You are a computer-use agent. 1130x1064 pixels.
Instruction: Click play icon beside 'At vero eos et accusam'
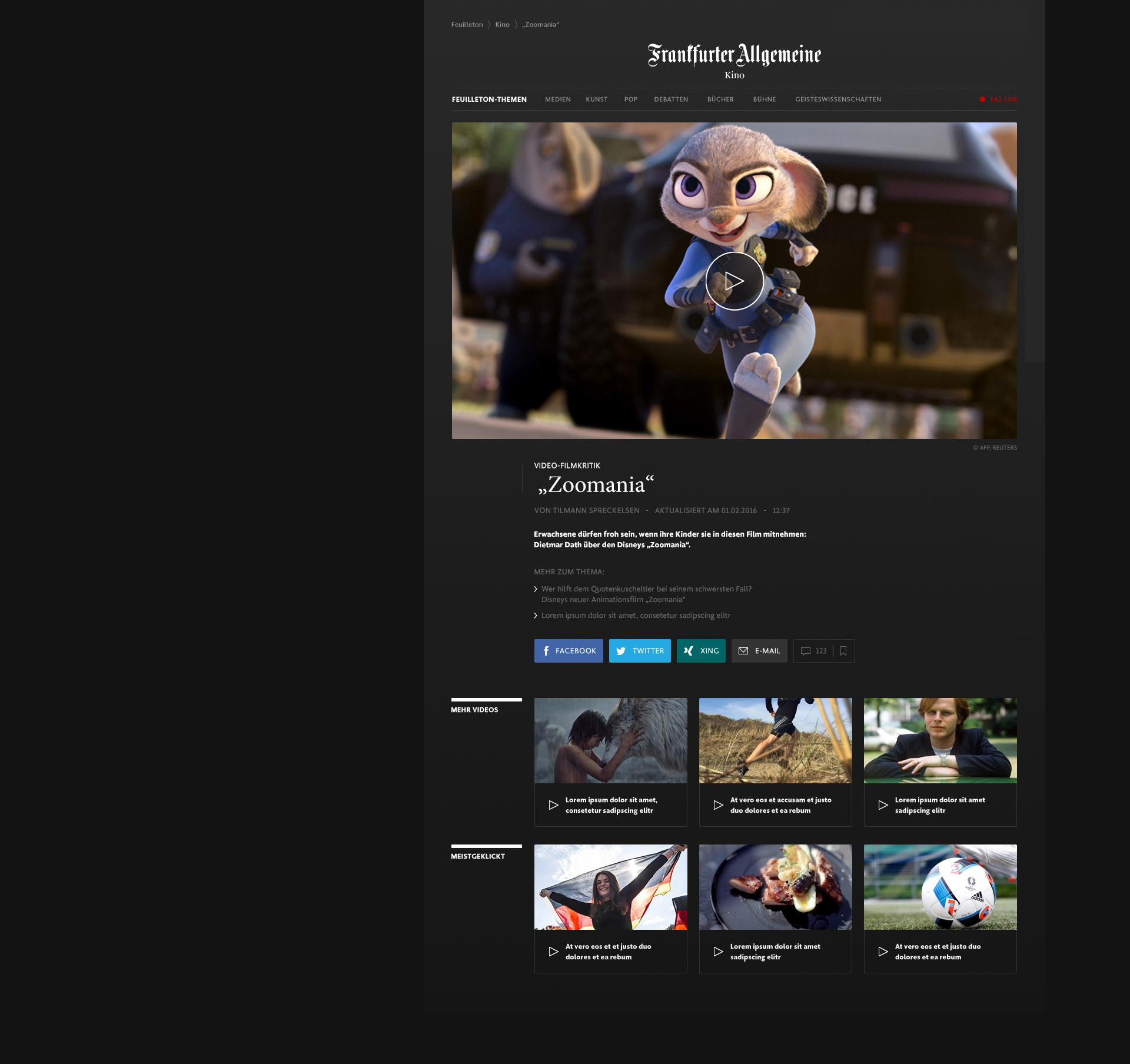click(x=718, y=805)
